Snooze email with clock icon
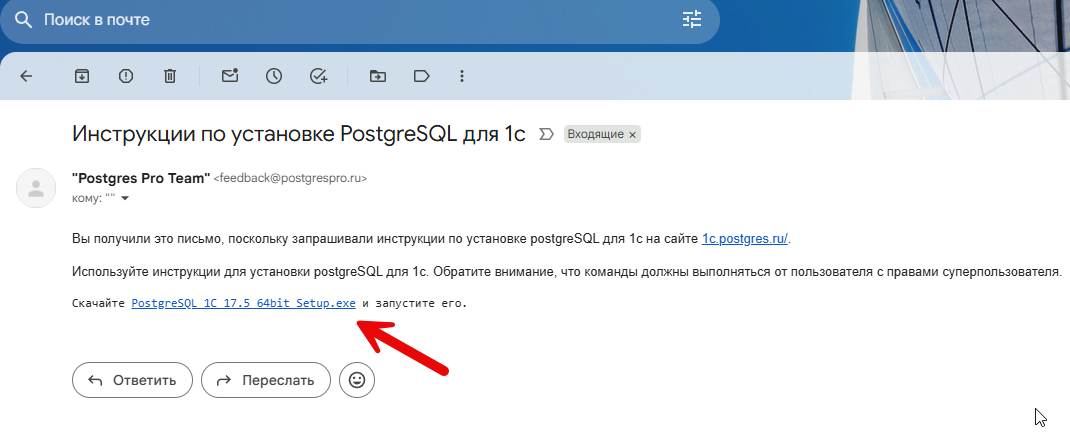 (x=274, y=76)
